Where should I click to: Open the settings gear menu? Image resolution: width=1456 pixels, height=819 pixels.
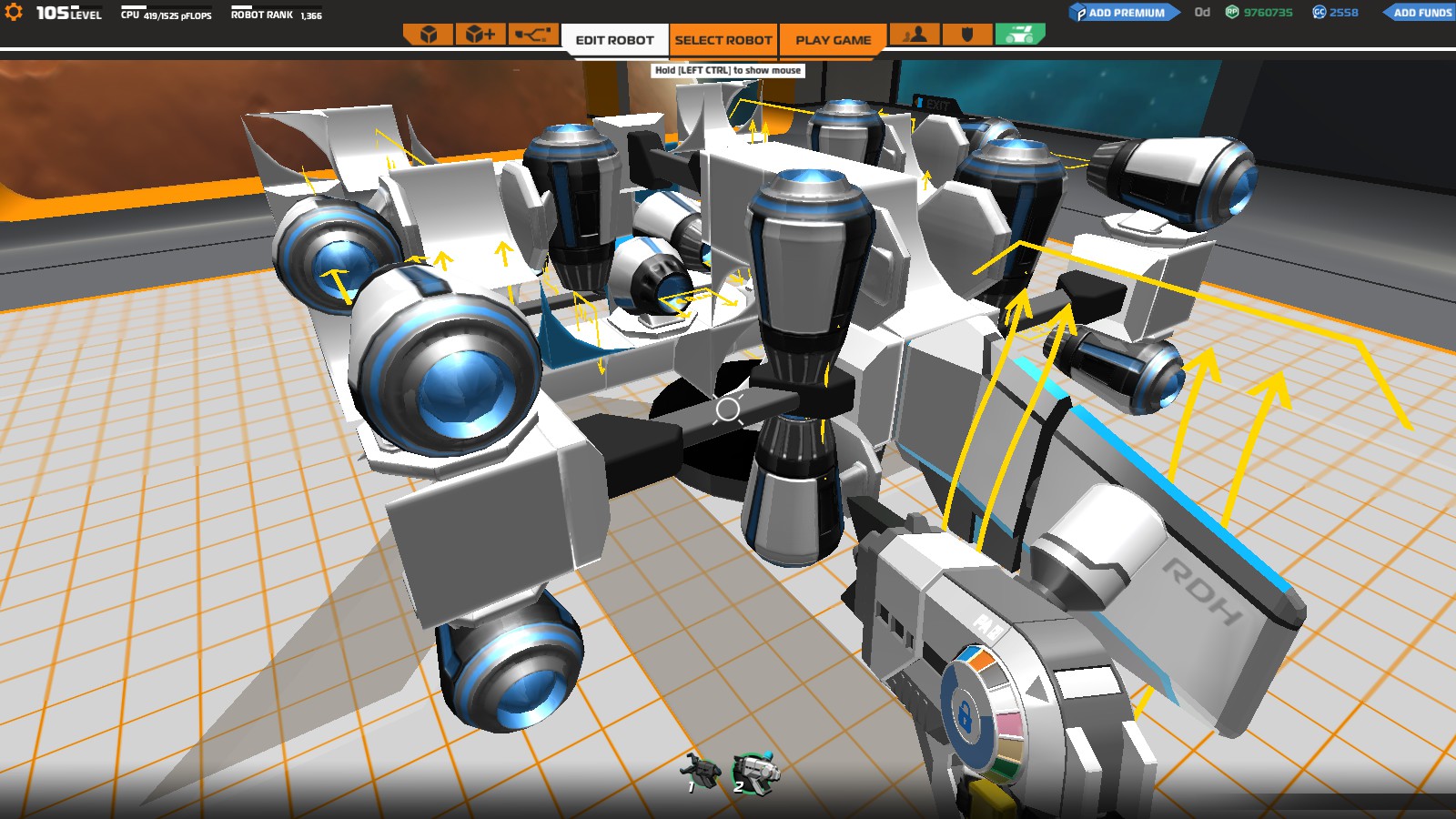(14, 13)
